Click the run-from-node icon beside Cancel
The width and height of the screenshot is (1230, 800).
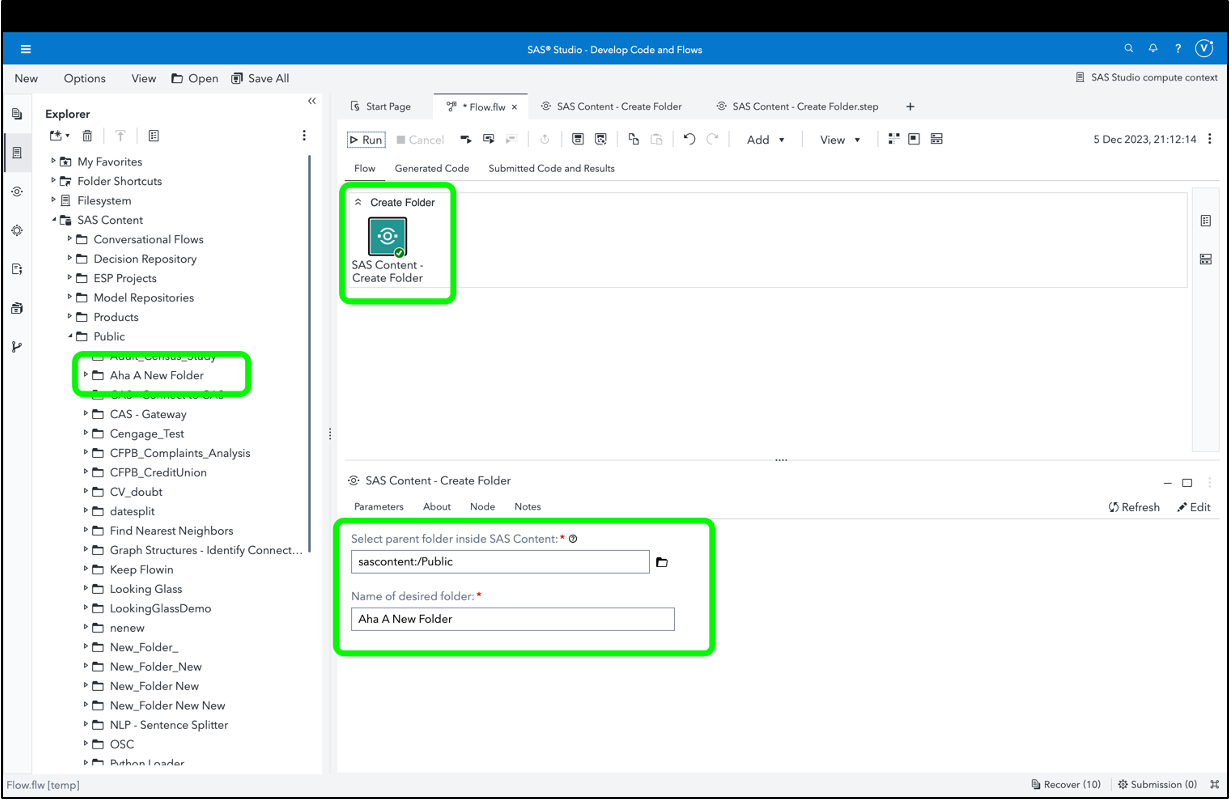(466, 140)
